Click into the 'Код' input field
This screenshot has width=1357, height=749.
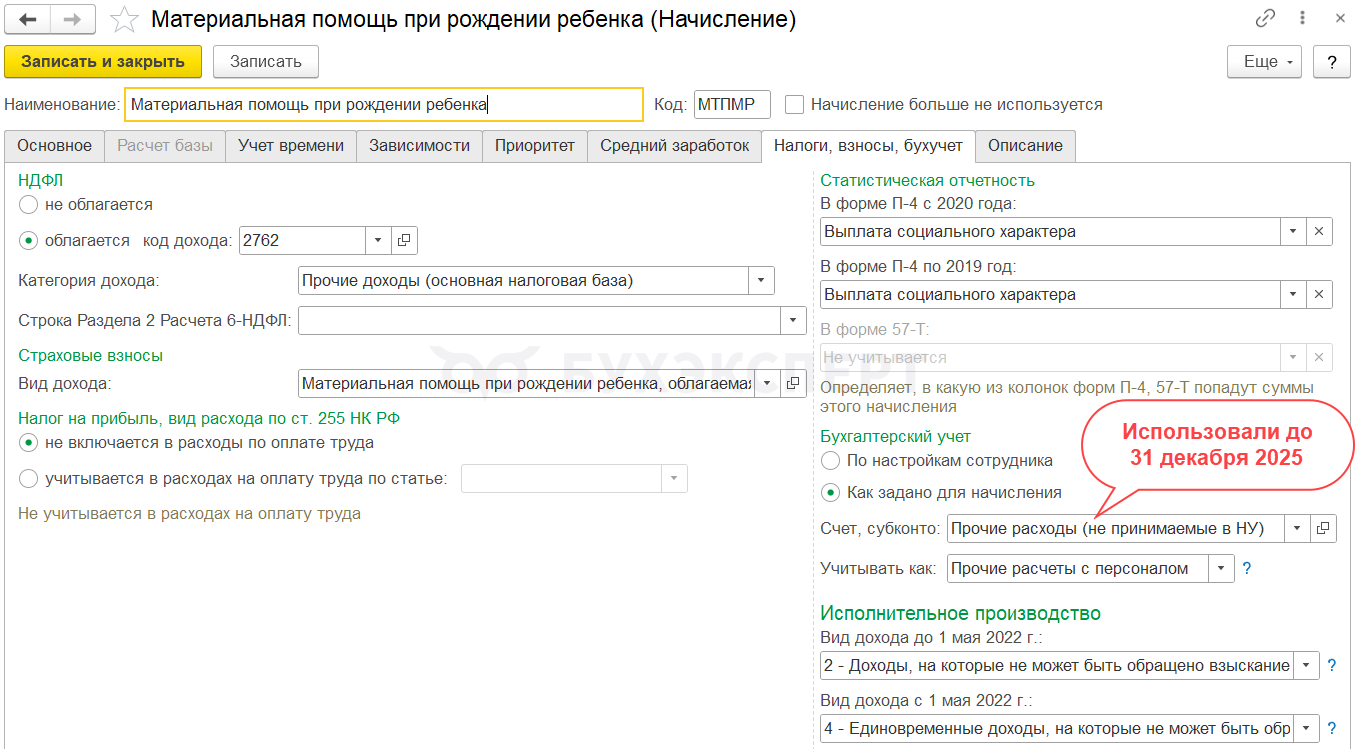point(732,105)
